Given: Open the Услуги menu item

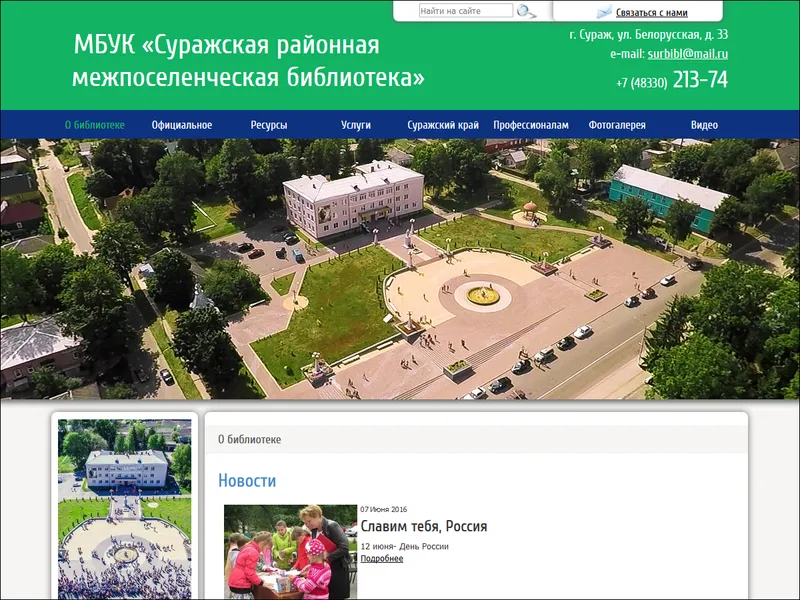Looking at the screenshot, I should (x=356, y=125).
